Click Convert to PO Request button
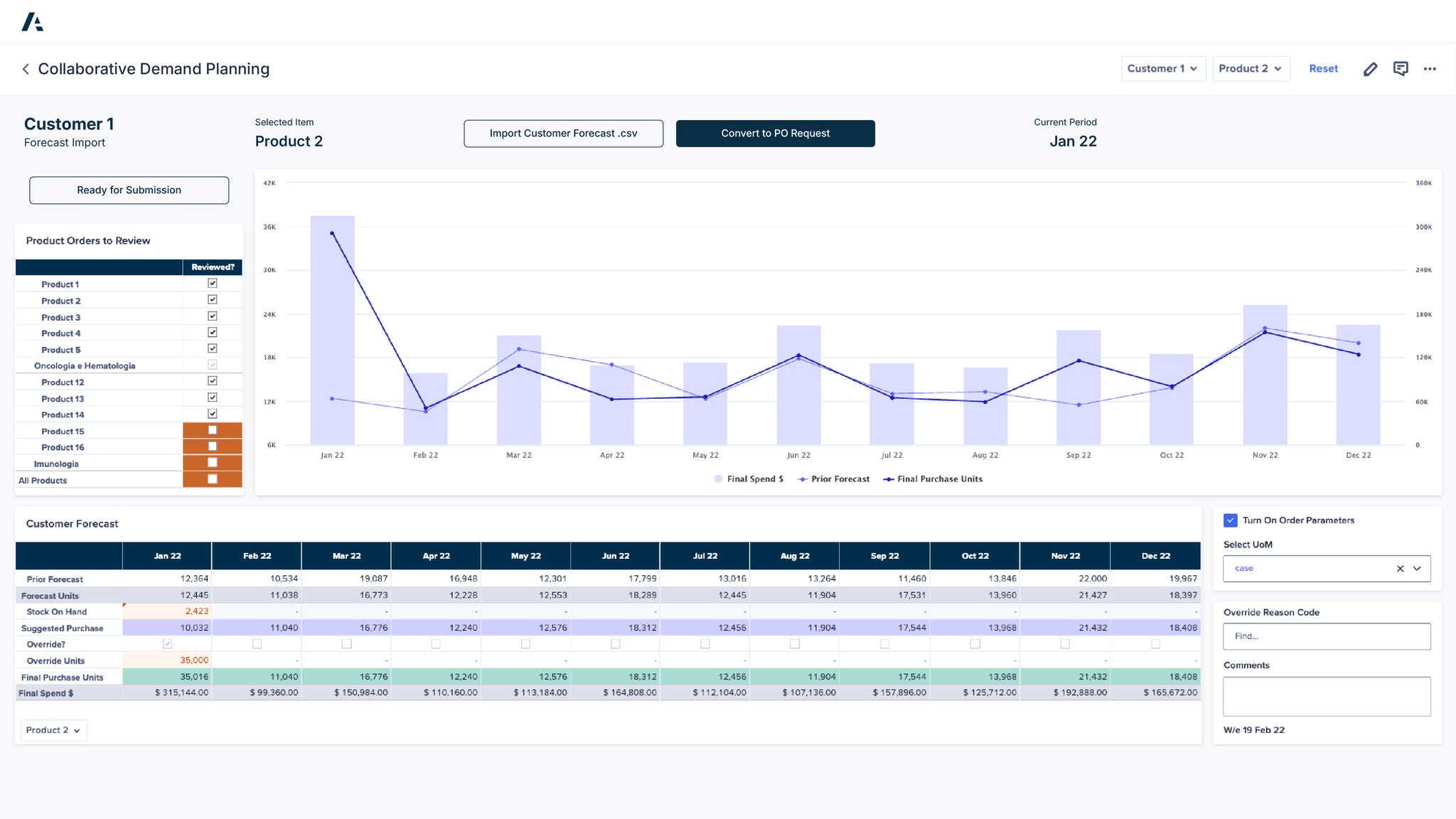The image size is (1456, 819). pyautogui.click(x=775, y=134)
